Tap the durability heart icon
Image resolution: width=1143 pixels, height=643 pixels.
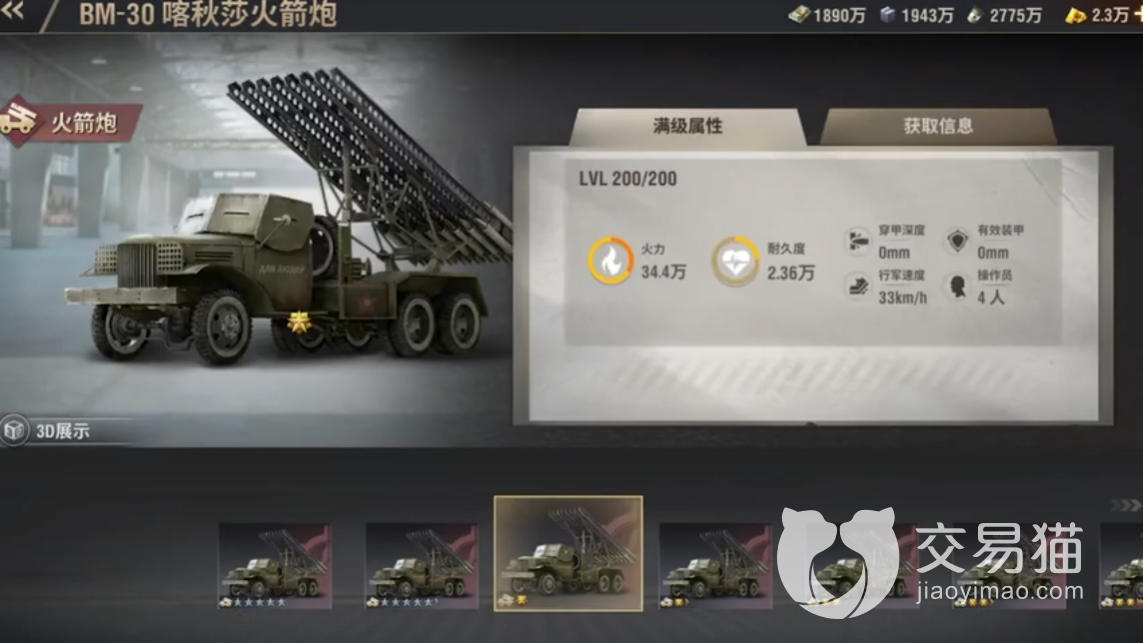[x=736, y=260]
